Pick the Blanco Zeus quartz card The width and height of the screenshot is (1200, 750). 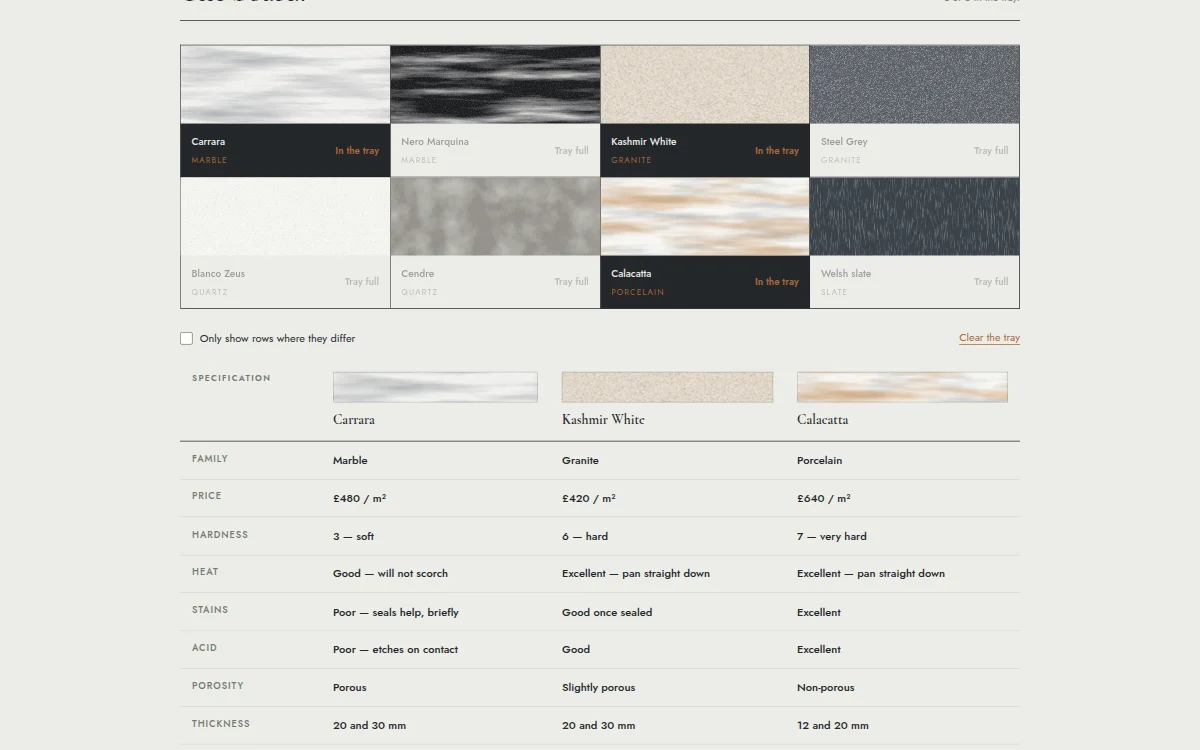pos(285,243)
